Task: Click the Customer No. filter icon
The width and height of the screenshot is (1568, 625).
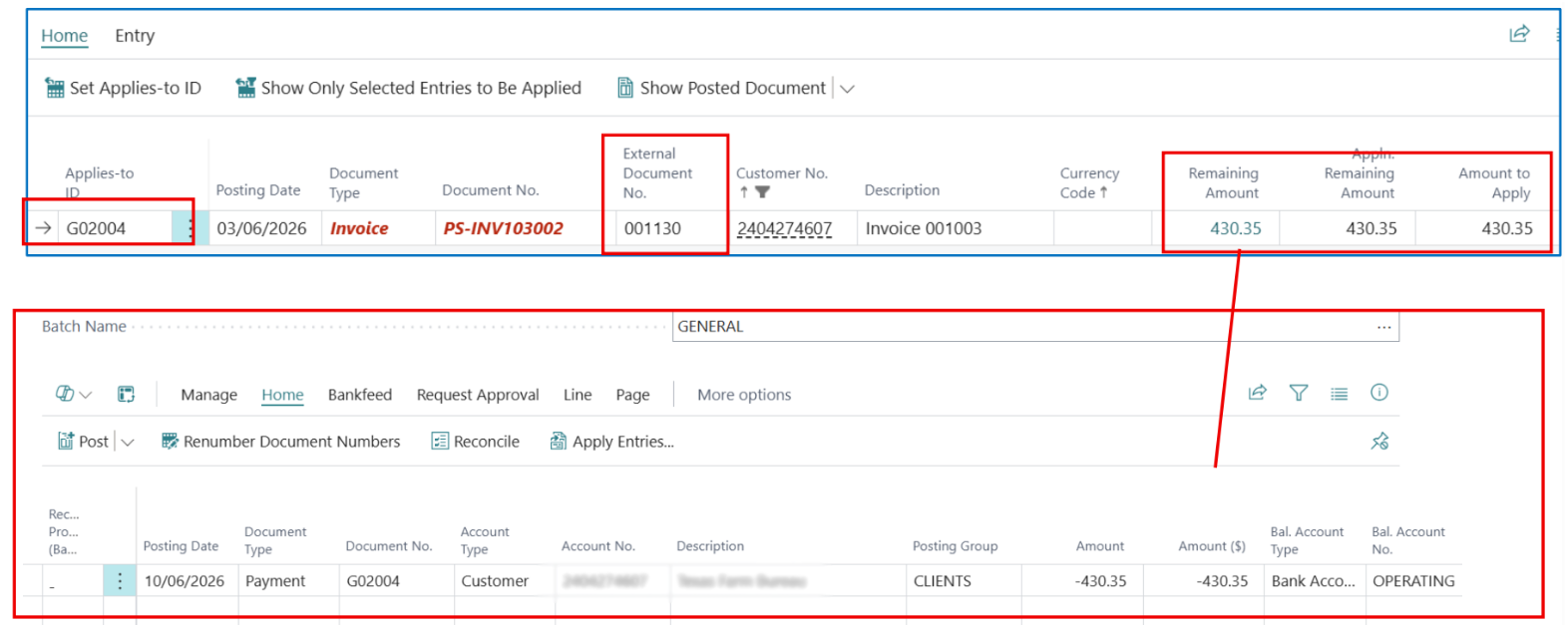Action: click(762, 192)
